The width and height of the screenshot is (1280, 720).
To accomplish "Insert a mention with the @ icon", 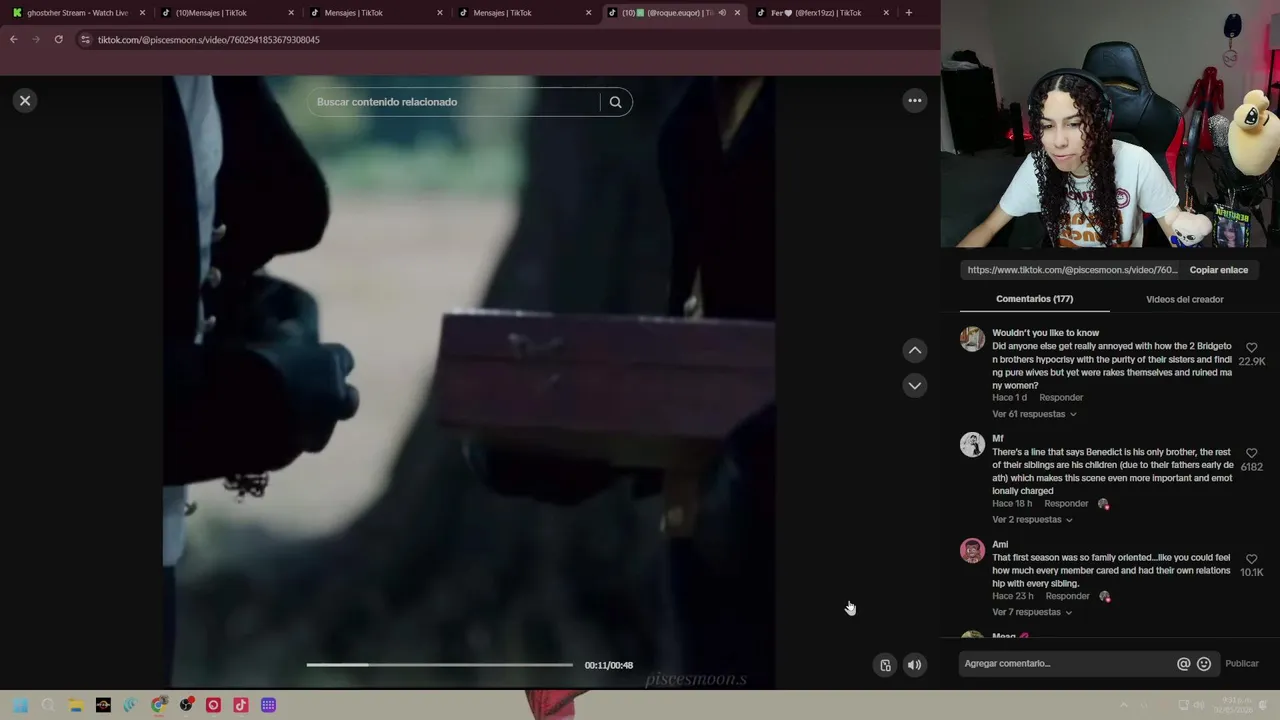I will coord(1184,664).
